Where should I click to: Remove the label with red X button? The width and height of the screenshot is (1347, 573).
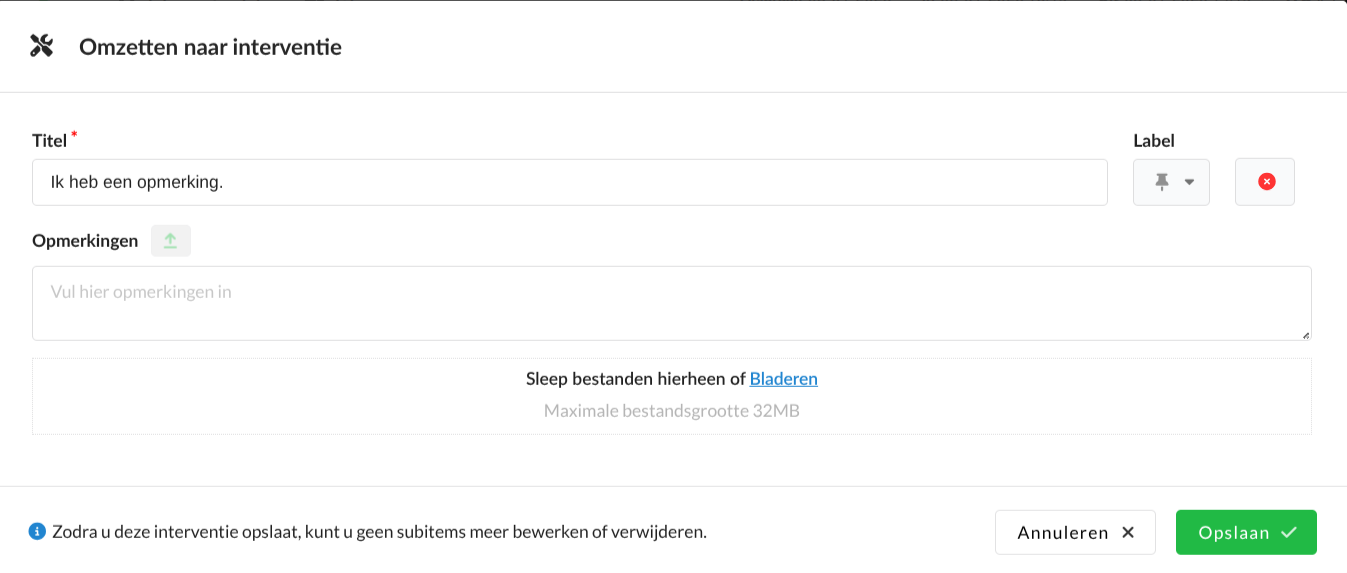(1266, 182)
